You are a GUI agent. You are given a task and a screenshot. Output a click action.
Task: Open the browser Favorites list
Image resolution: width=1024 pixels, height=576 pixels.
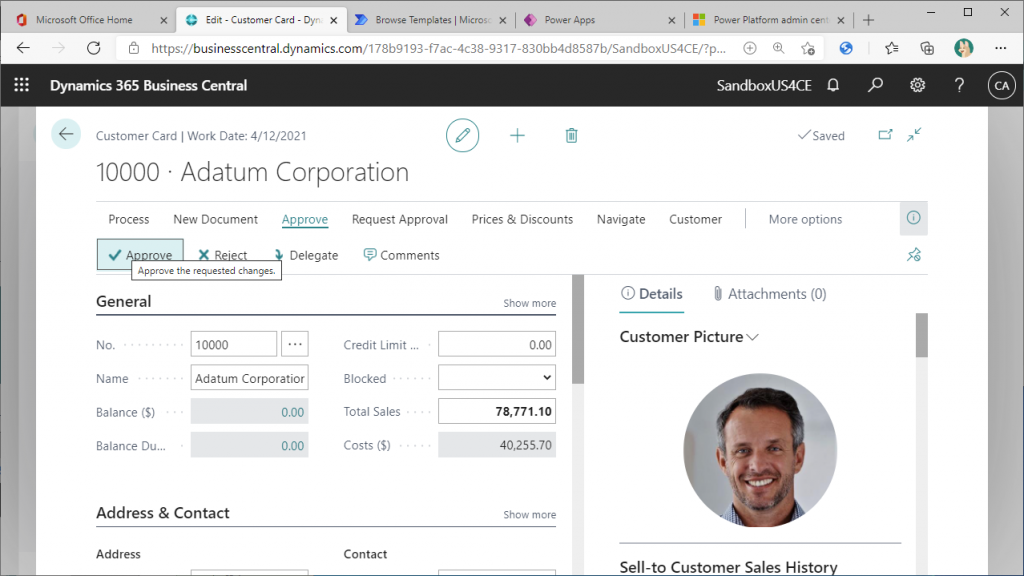point(891,48)
